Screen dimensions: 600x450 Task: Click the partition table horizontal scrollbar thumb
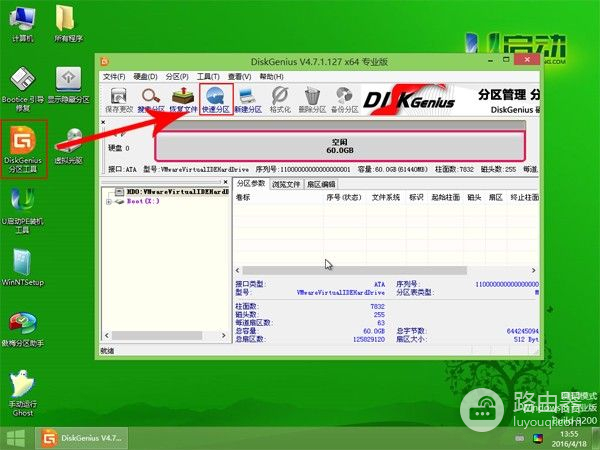pyautogui.click(x=355, y=270)
